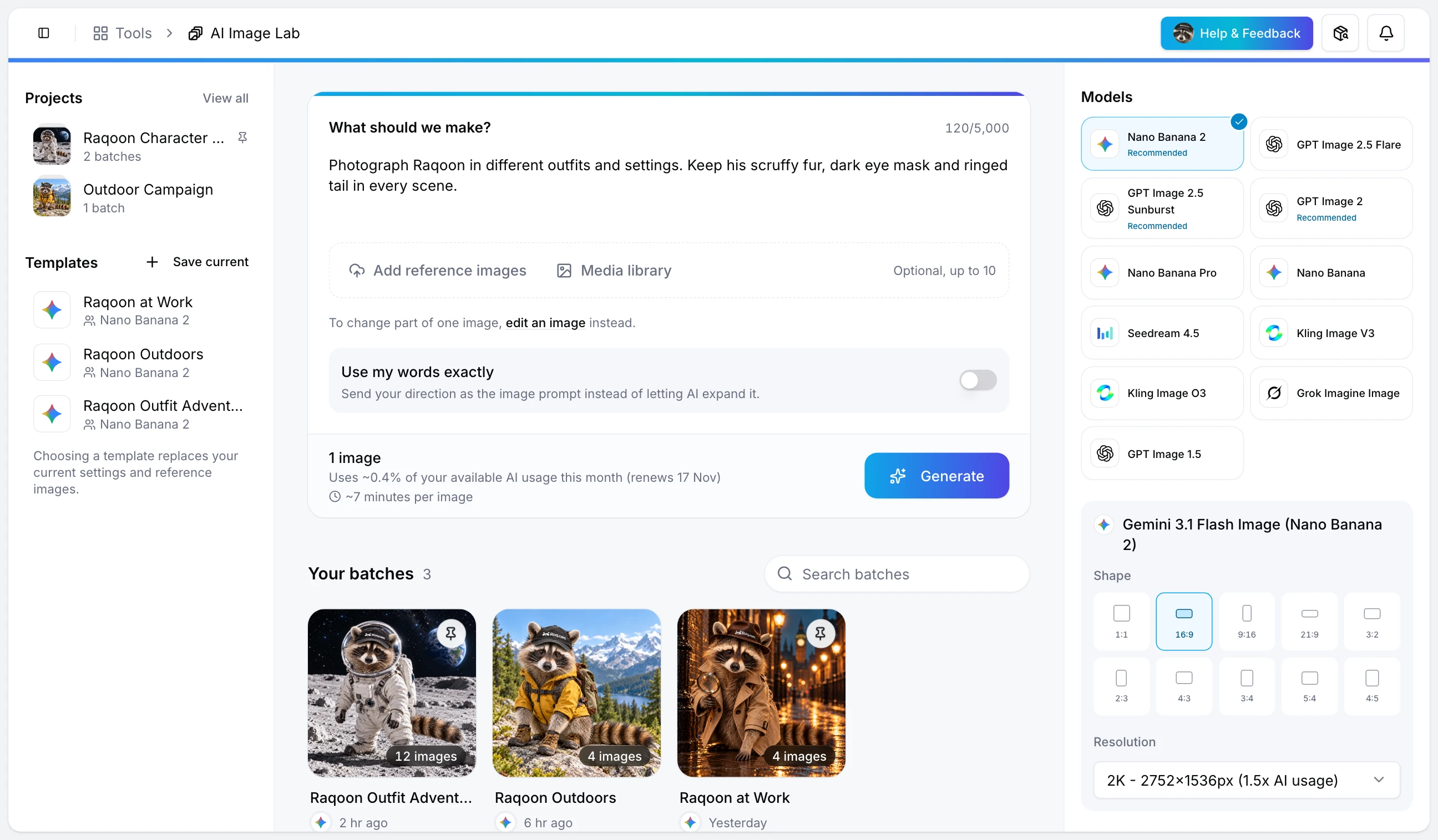Select the 1:1 shape option
This screenshot has width=1438, height=840.
[x=1121, y=622]
